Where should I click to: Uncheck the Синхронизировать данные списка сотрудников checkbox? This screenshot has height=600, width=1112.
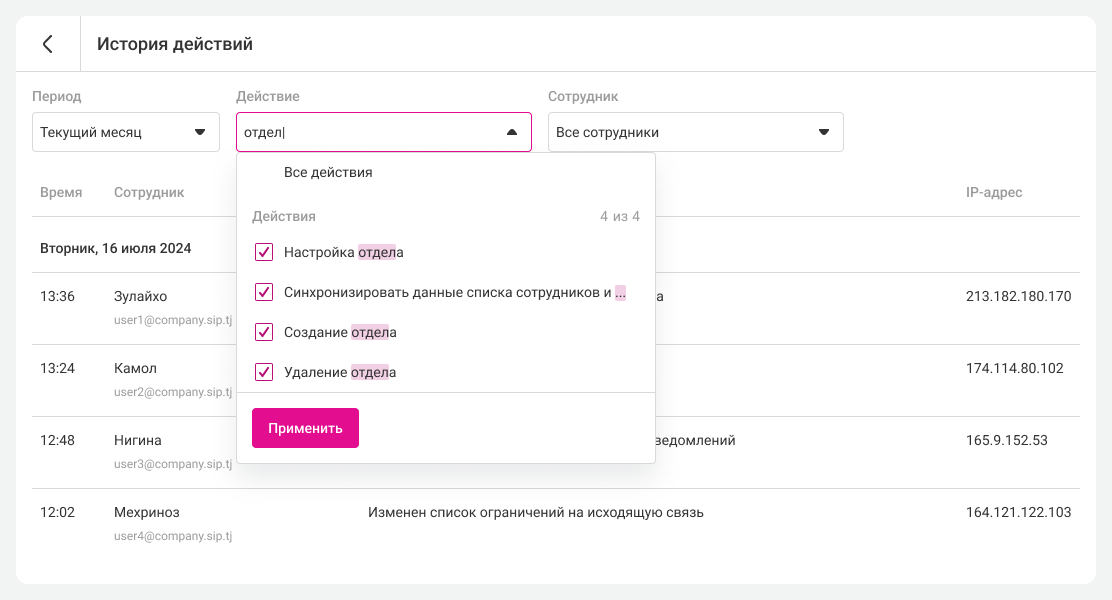pyautogui.click(x=264, y=292)
